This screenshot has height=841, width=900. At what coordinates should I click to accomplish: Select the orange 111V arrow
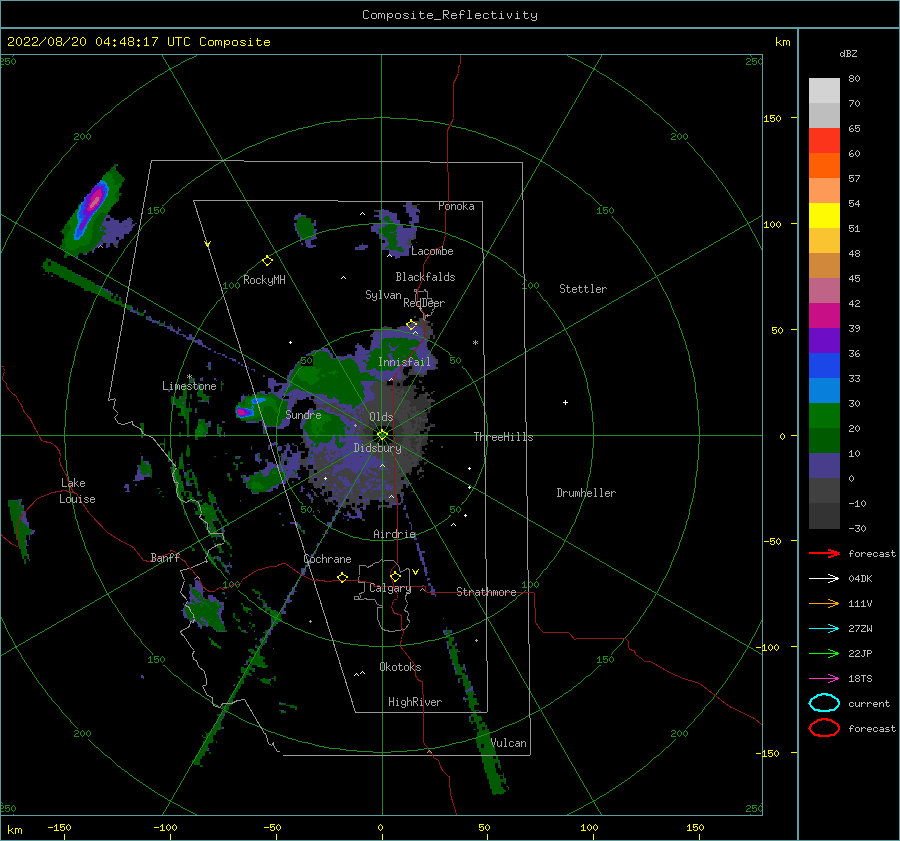(x=824, y=603)
